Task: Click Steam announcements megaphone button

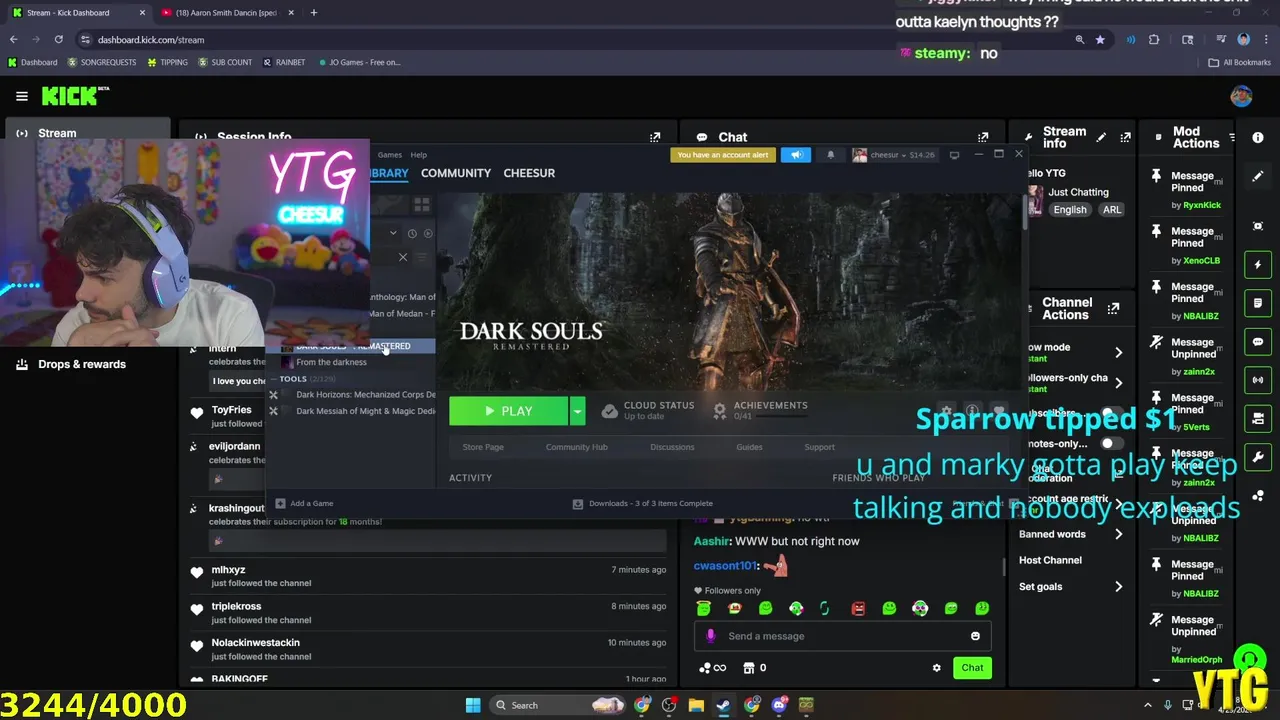Action: point(796,155)
